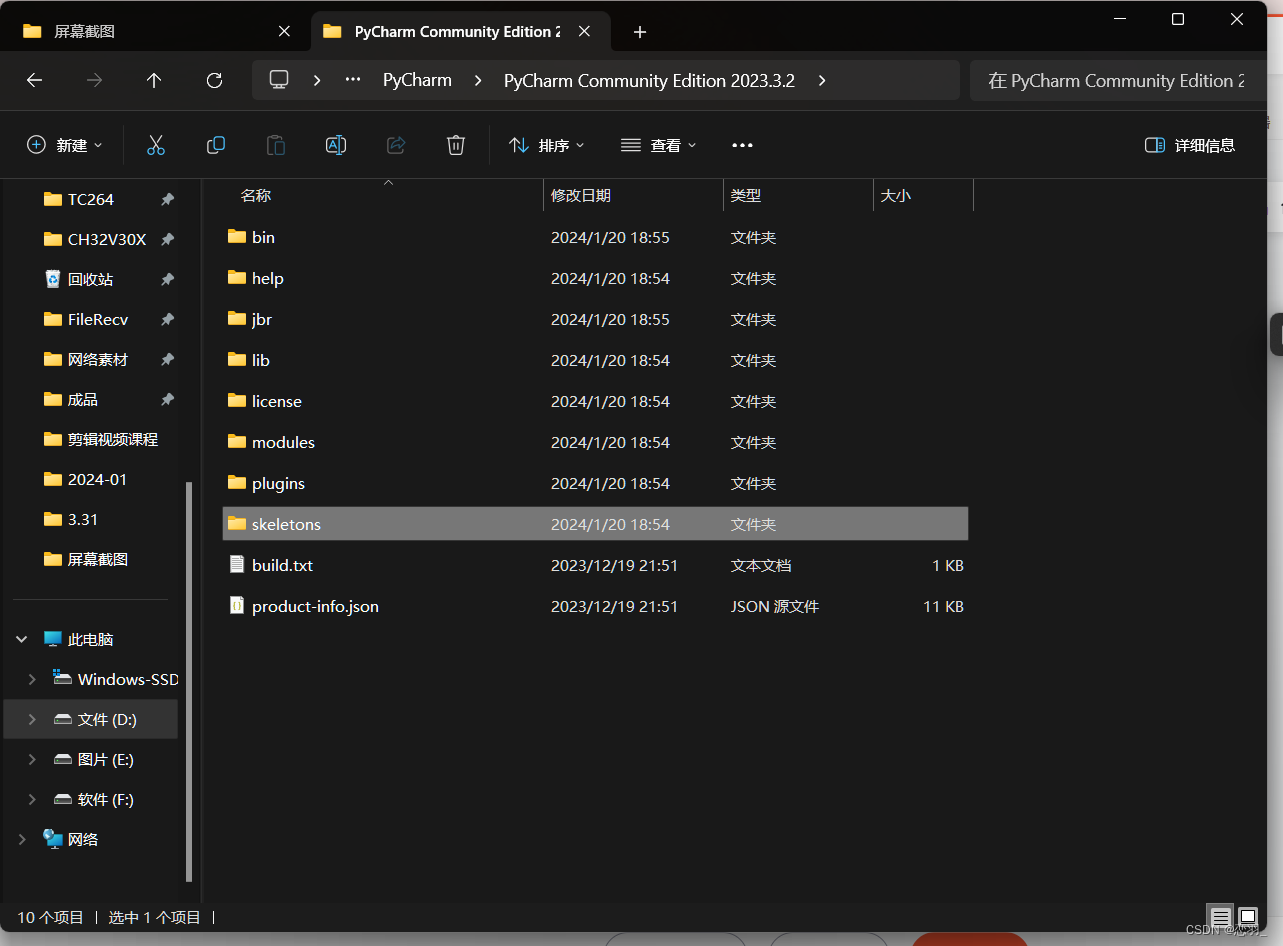This screenshot has width=1283, height=946.
Task: Select the modules folder
Action: [x=595, y=442]
